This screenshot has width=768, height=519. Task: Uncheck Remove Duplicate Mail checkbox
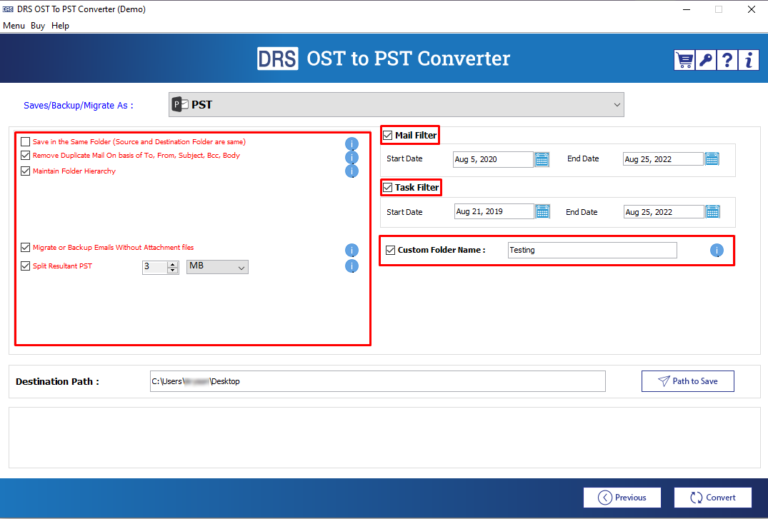coord(26,156)
